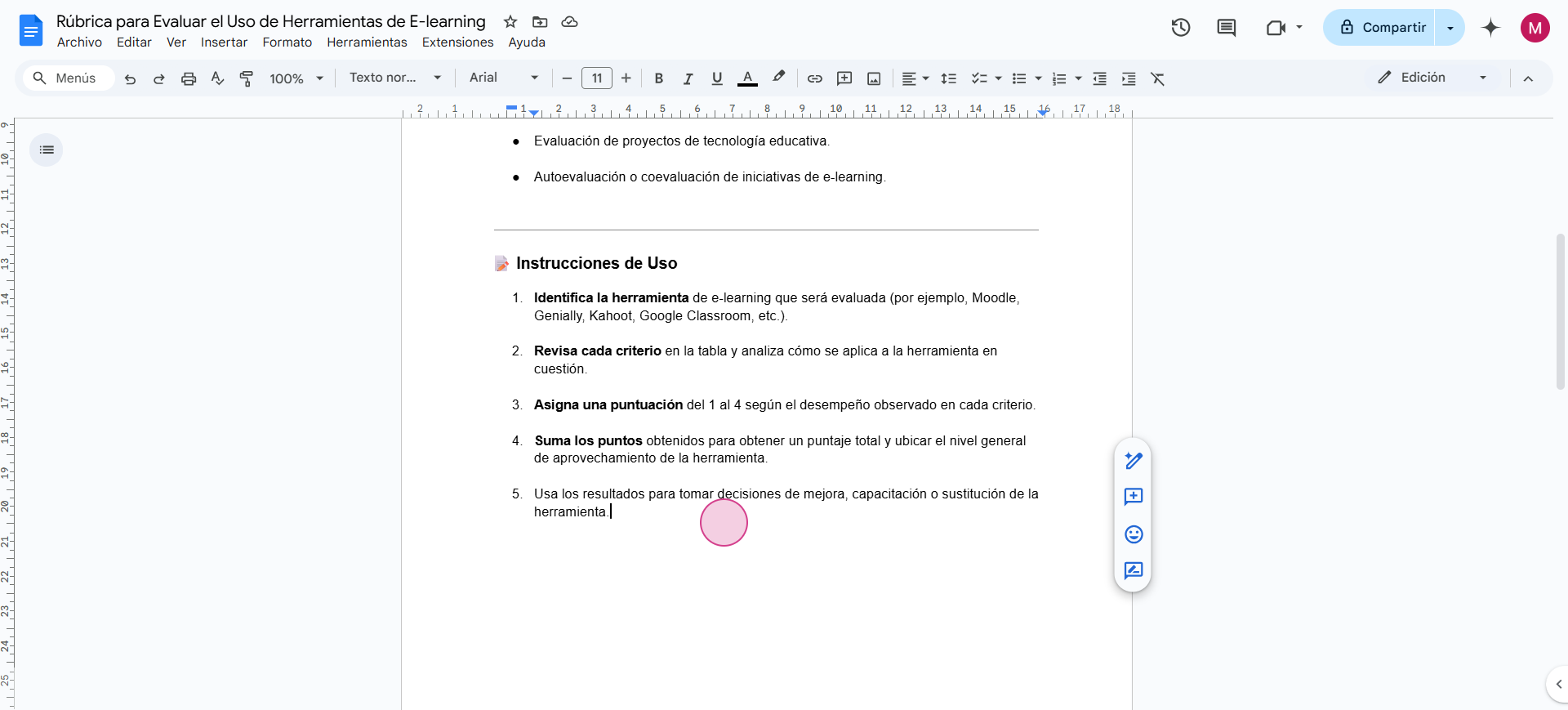Show the document outline
The image size is (1568, 710).
47,150
